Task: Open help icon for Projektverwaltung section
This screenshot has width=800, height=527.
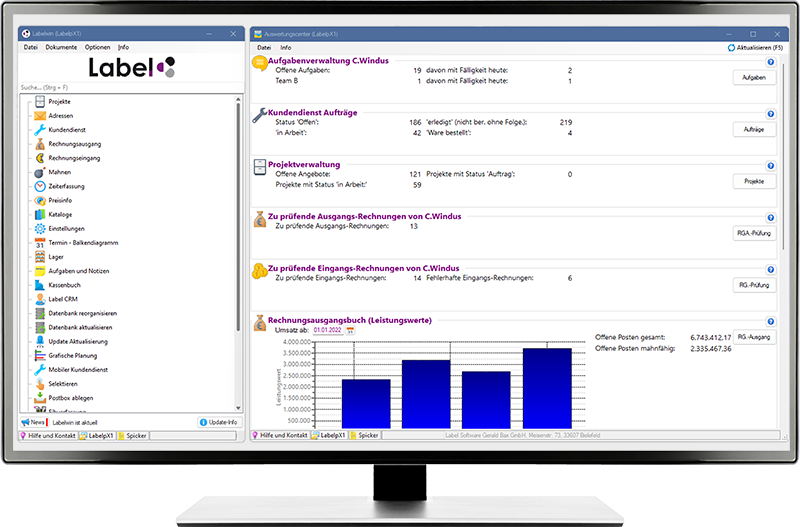Action: click(x=770, y=166)
